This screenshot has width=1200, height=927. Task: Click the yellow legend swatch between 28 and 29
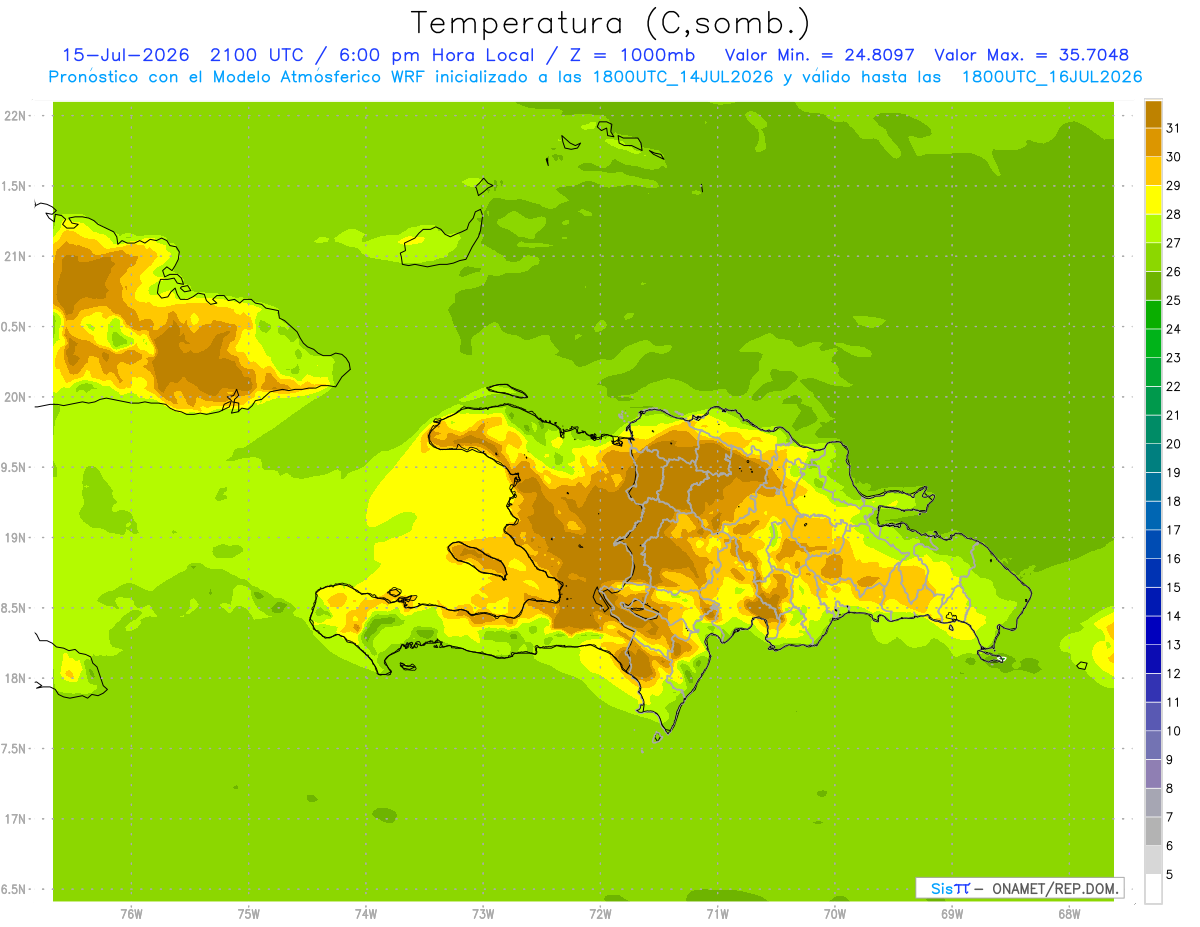[x=1153, y=200]
